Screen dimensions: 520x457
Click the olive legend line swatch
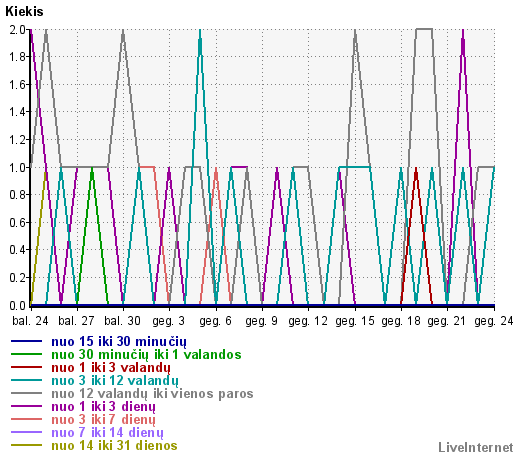(27, 445)
